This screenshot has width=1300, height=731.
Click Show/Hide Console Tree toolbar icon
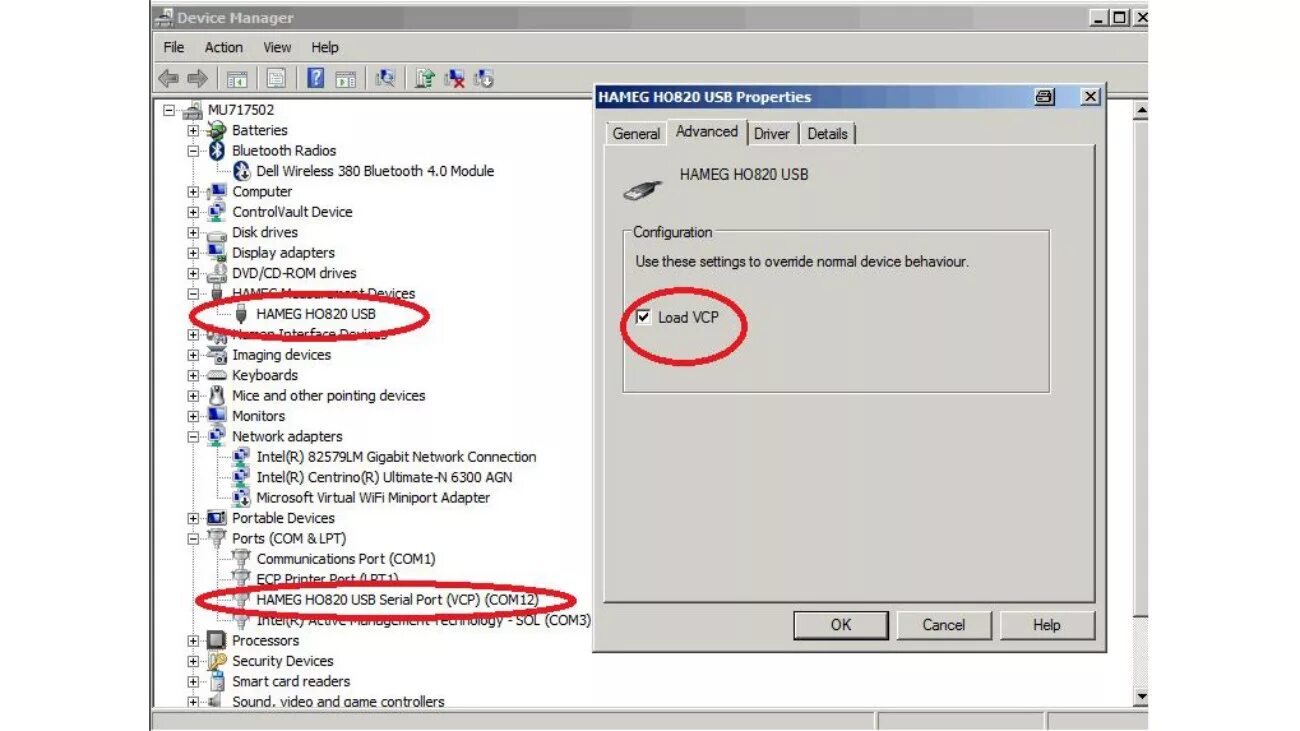[237, 79]
